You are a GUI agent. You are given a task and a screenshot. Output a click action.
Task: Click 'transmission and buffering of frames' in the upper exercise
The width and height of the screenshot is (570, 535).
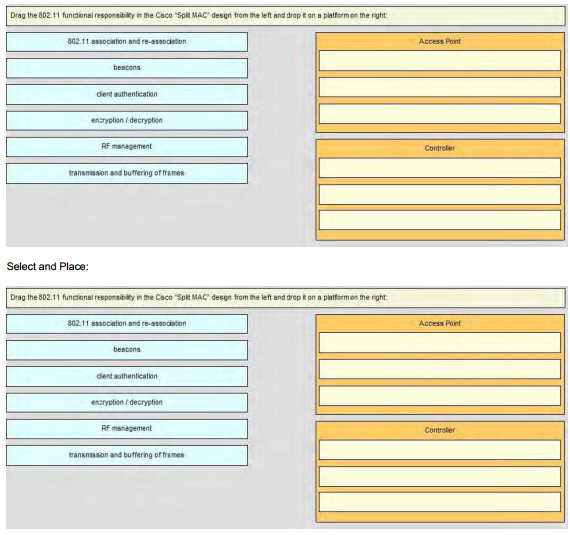tap(127, 173)
